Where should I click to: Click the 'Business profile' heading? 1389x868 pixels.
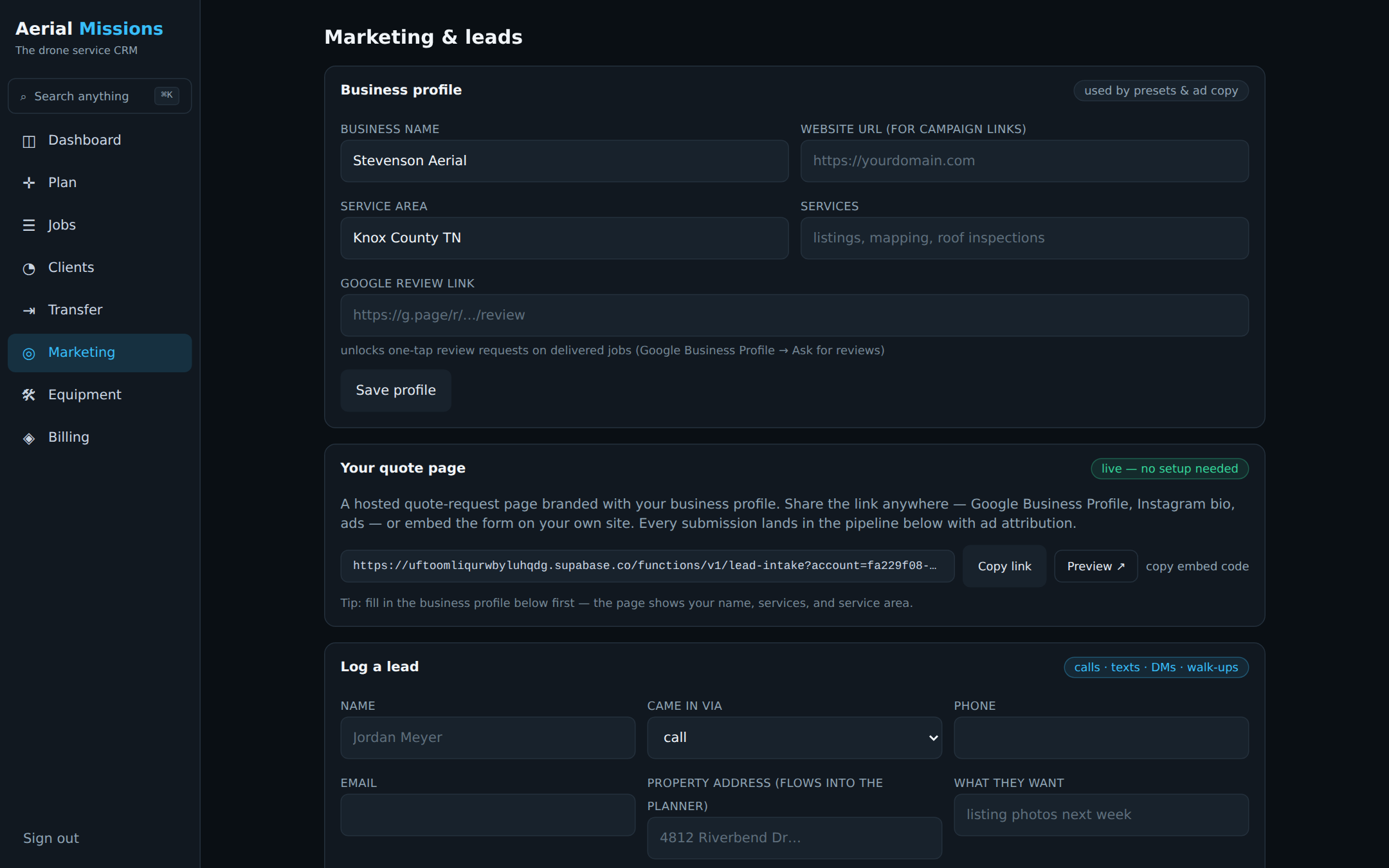click(401, 90)
